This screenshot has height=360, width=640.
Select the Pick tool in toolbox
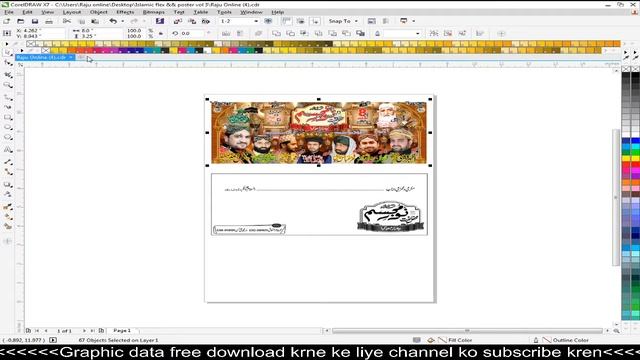pyautogui.click(x=8, y=53)
